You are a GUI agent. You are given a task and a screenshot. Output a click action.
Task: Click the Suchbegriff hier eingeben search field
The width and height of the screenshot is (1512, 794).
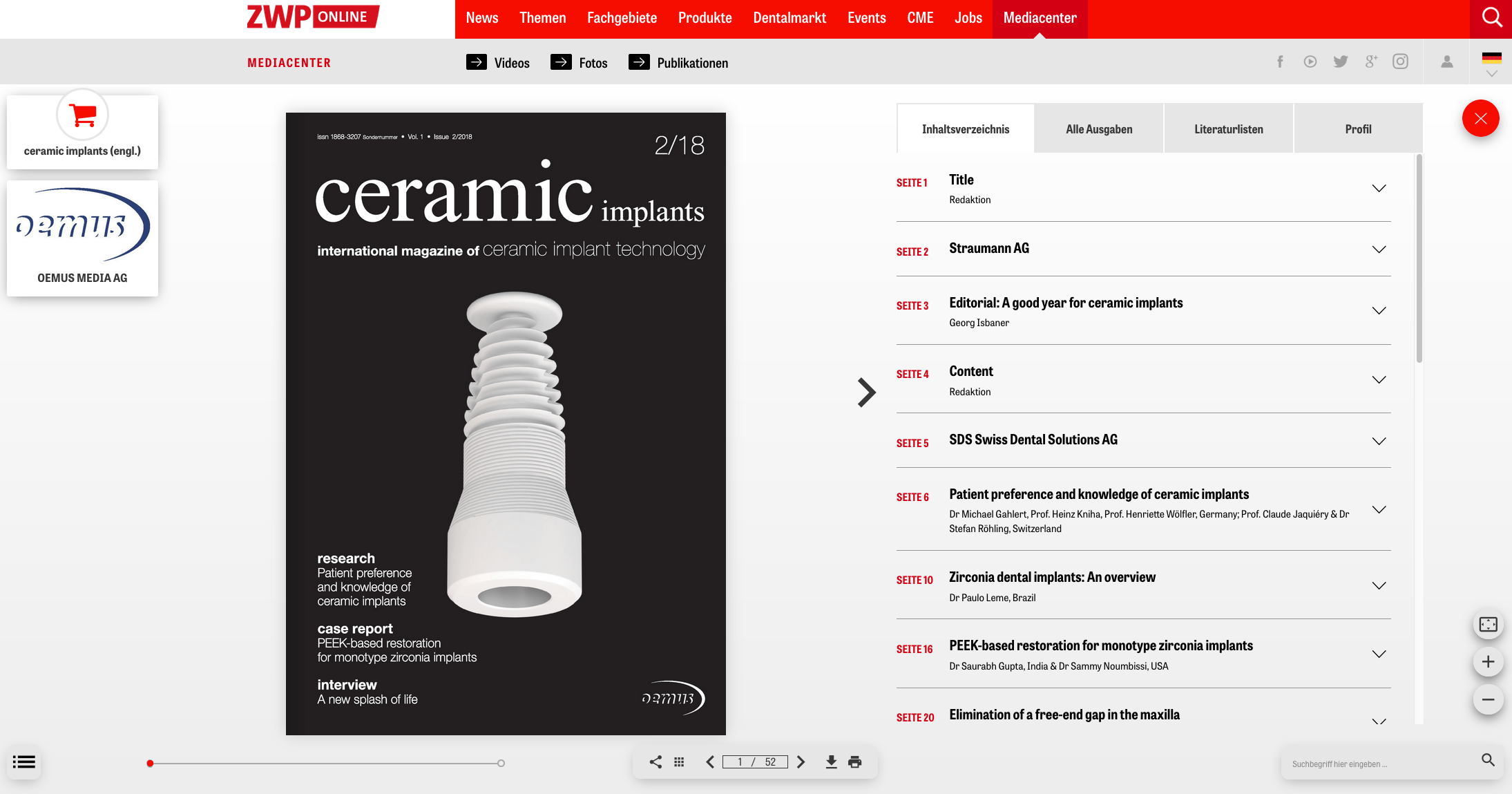[x=1381, y=764]
